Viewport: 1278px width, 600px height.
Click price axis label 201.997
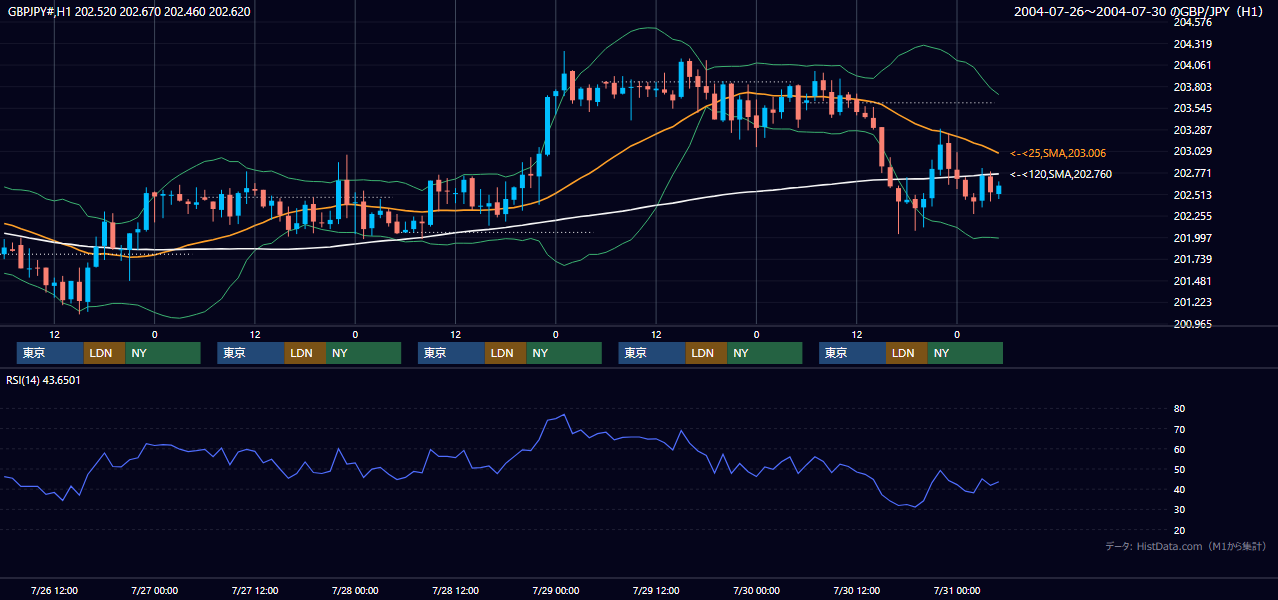coord(1192,238)
